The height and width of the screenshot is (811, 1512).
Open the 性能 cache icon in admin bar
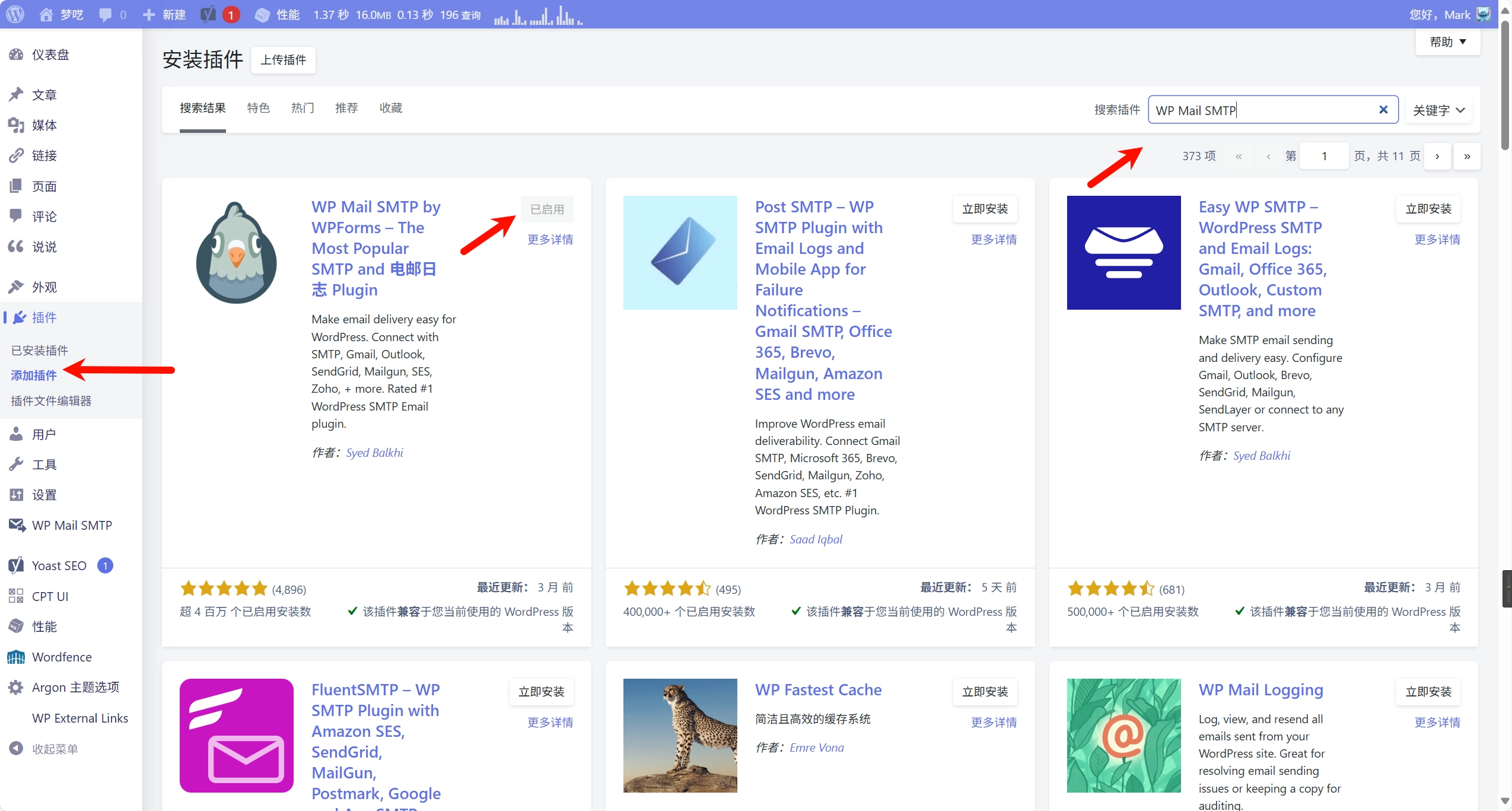point(262,15)
